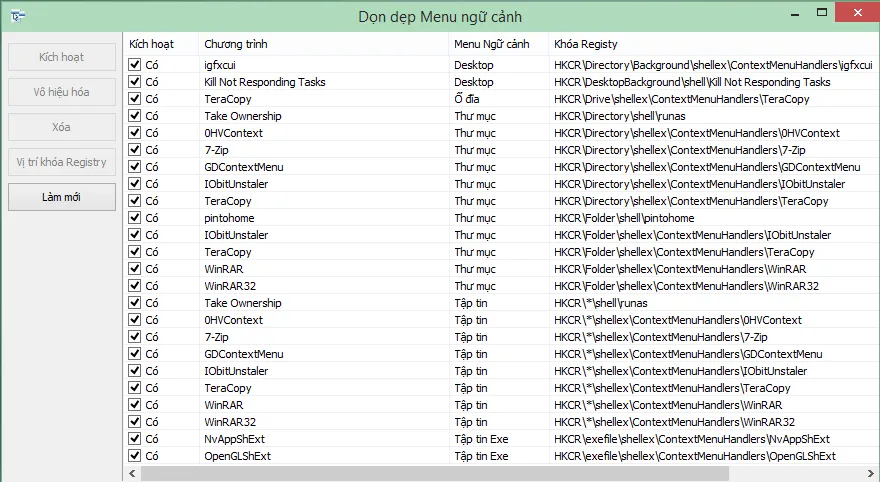Screen dimensions: 880x482
Task: Sort by Chương trình column header
Action: pos(323,44)
